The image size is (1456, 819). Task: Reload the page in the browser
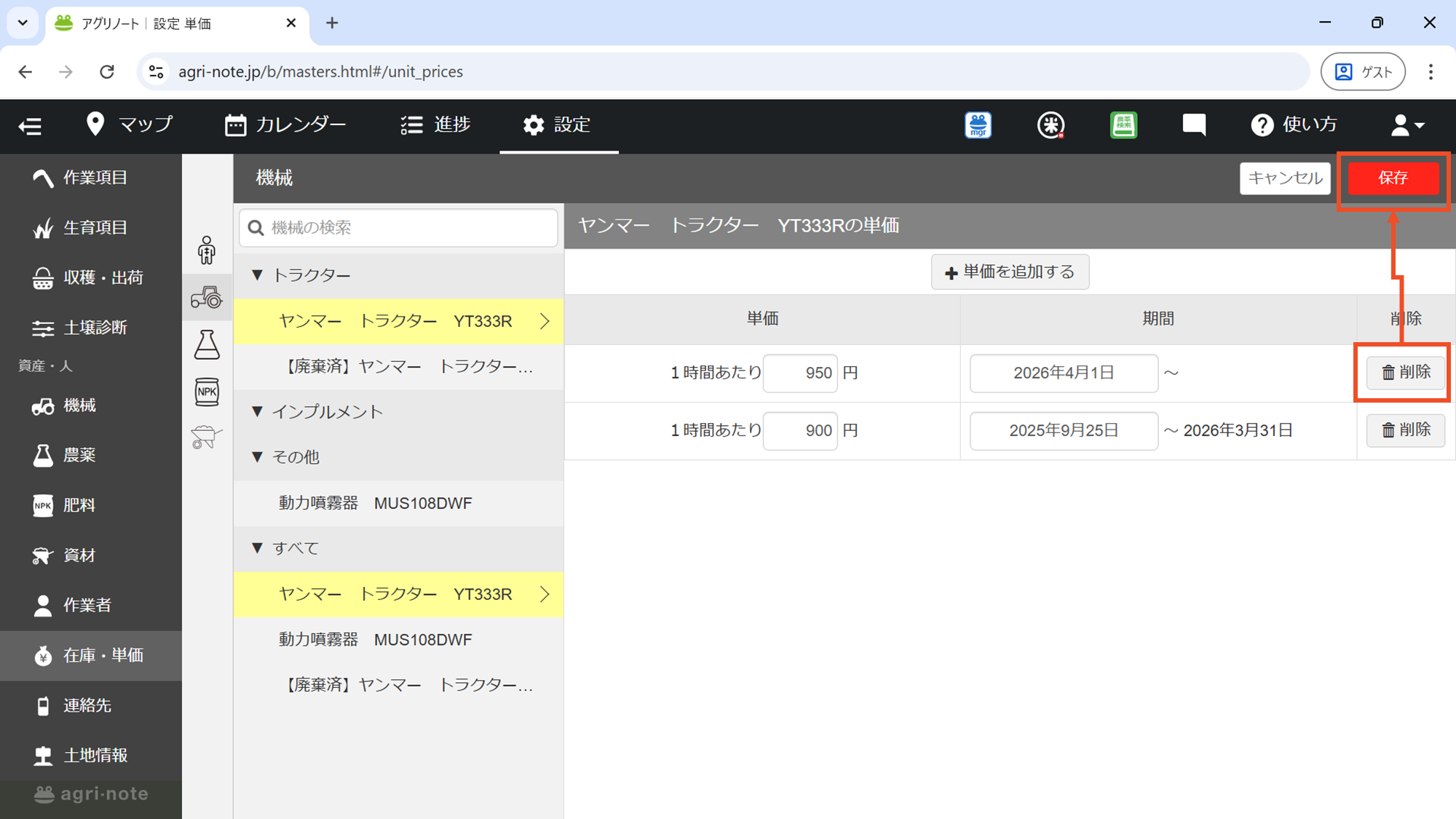tap(107, 71)
